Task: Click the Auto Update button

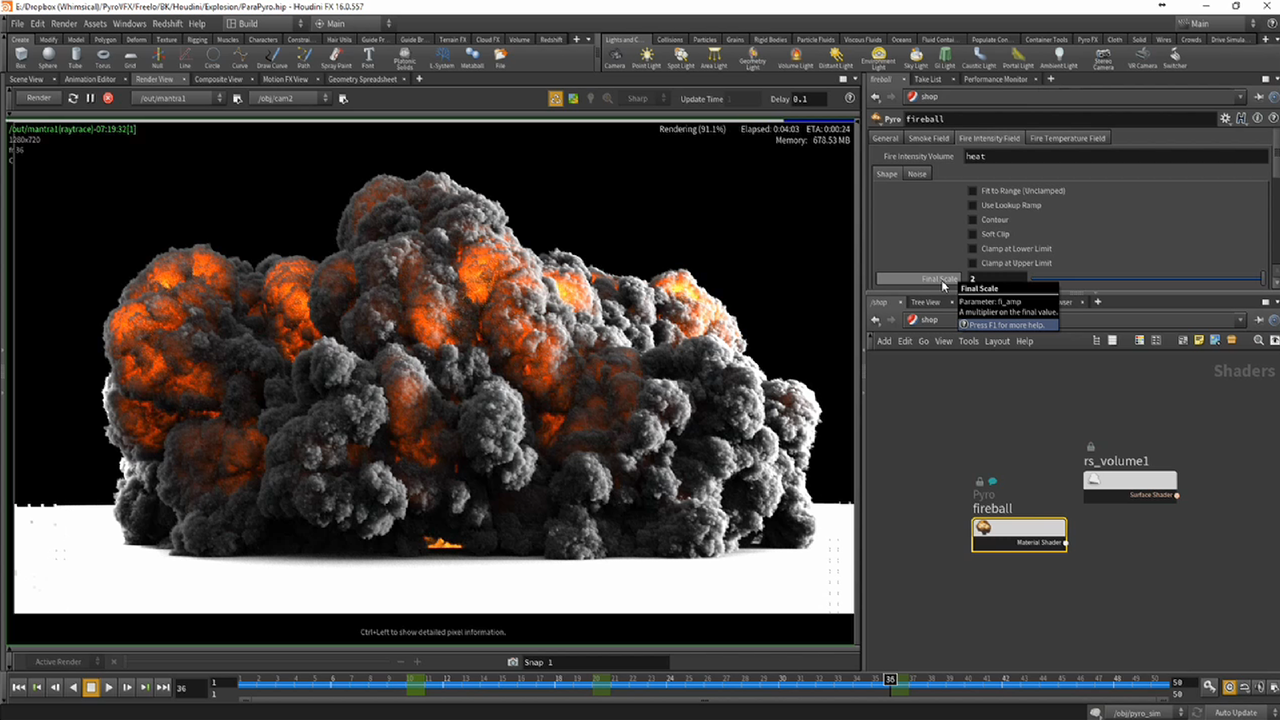Action: pyautogui.click(x=1235, y=712)
